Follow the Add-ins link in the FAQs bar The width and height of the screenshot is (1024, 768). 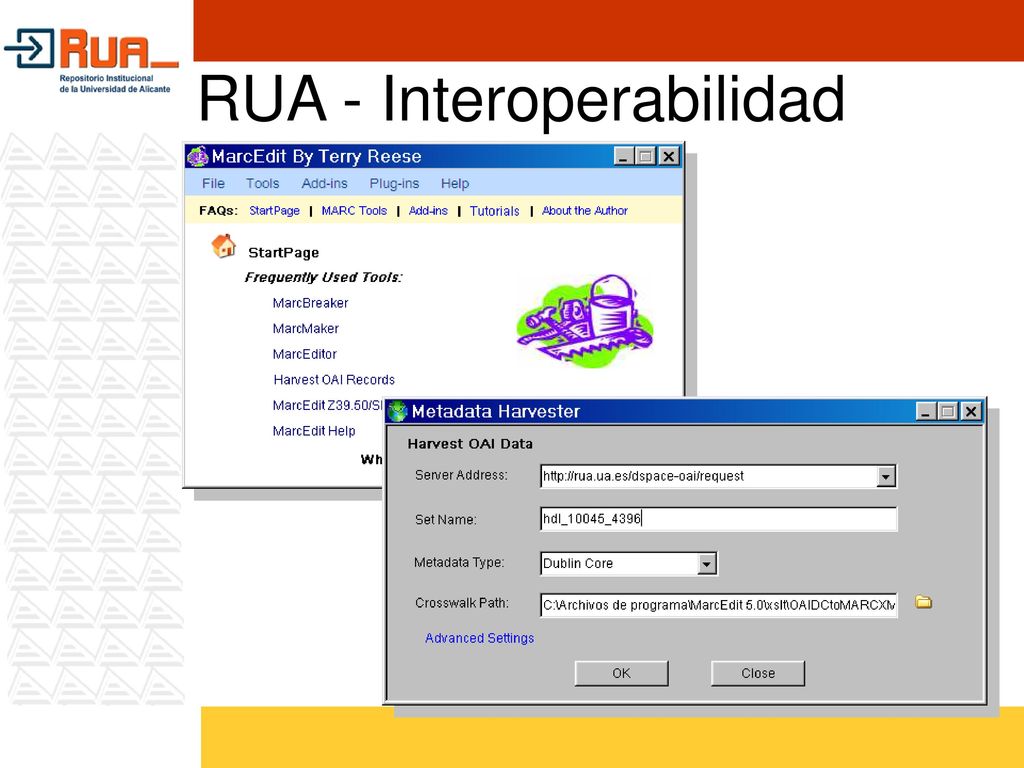[428, 211]
